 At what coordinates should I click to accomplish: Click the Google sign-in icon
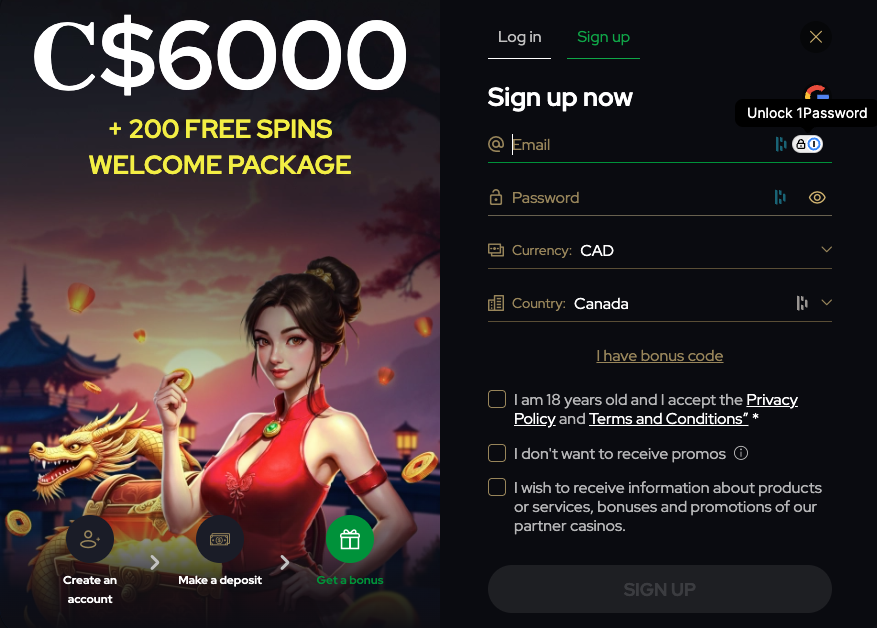tap(817, 93)
